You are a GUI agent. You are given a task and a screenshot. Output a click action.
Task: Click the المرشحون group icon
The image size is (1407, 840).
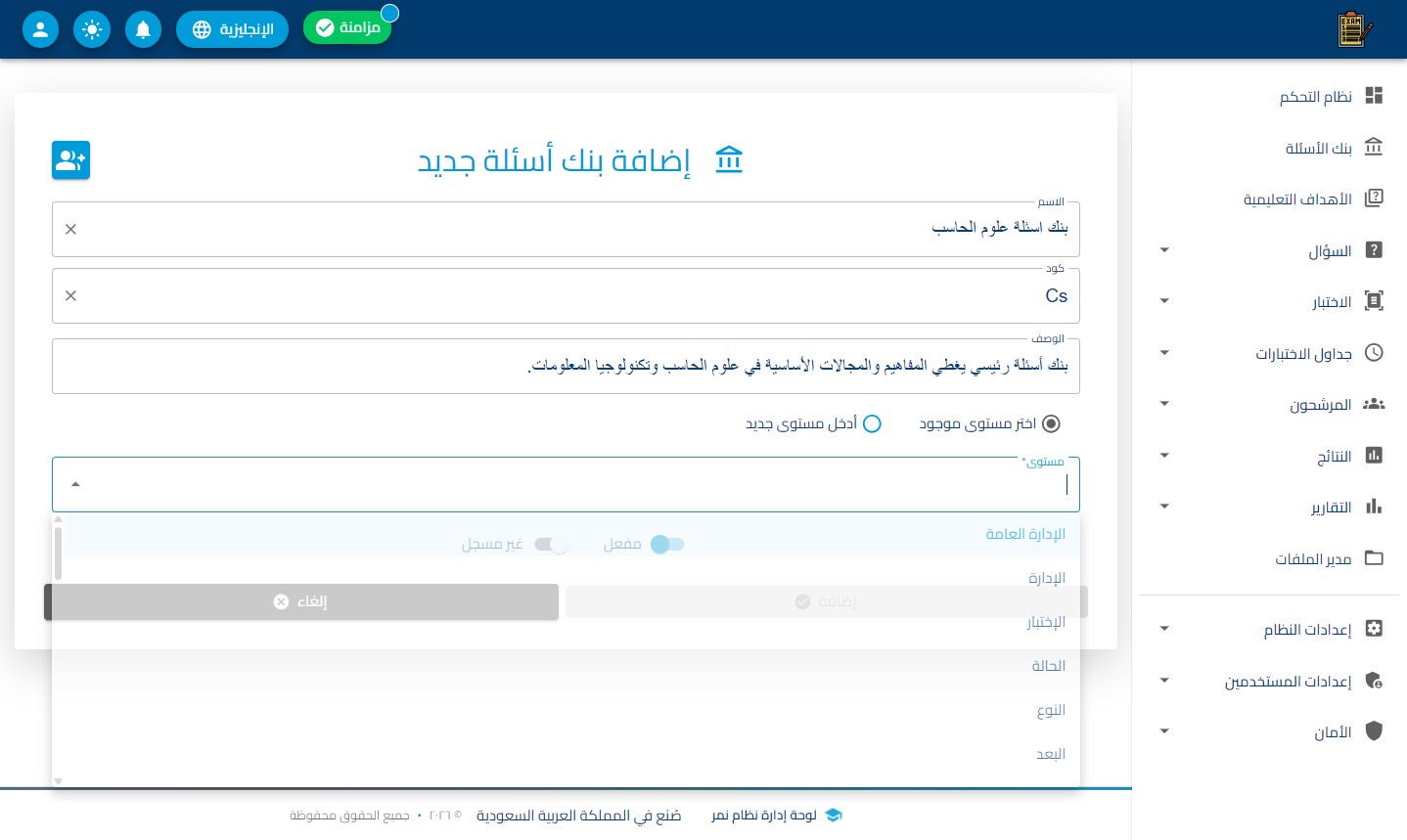coord(1374,404)
